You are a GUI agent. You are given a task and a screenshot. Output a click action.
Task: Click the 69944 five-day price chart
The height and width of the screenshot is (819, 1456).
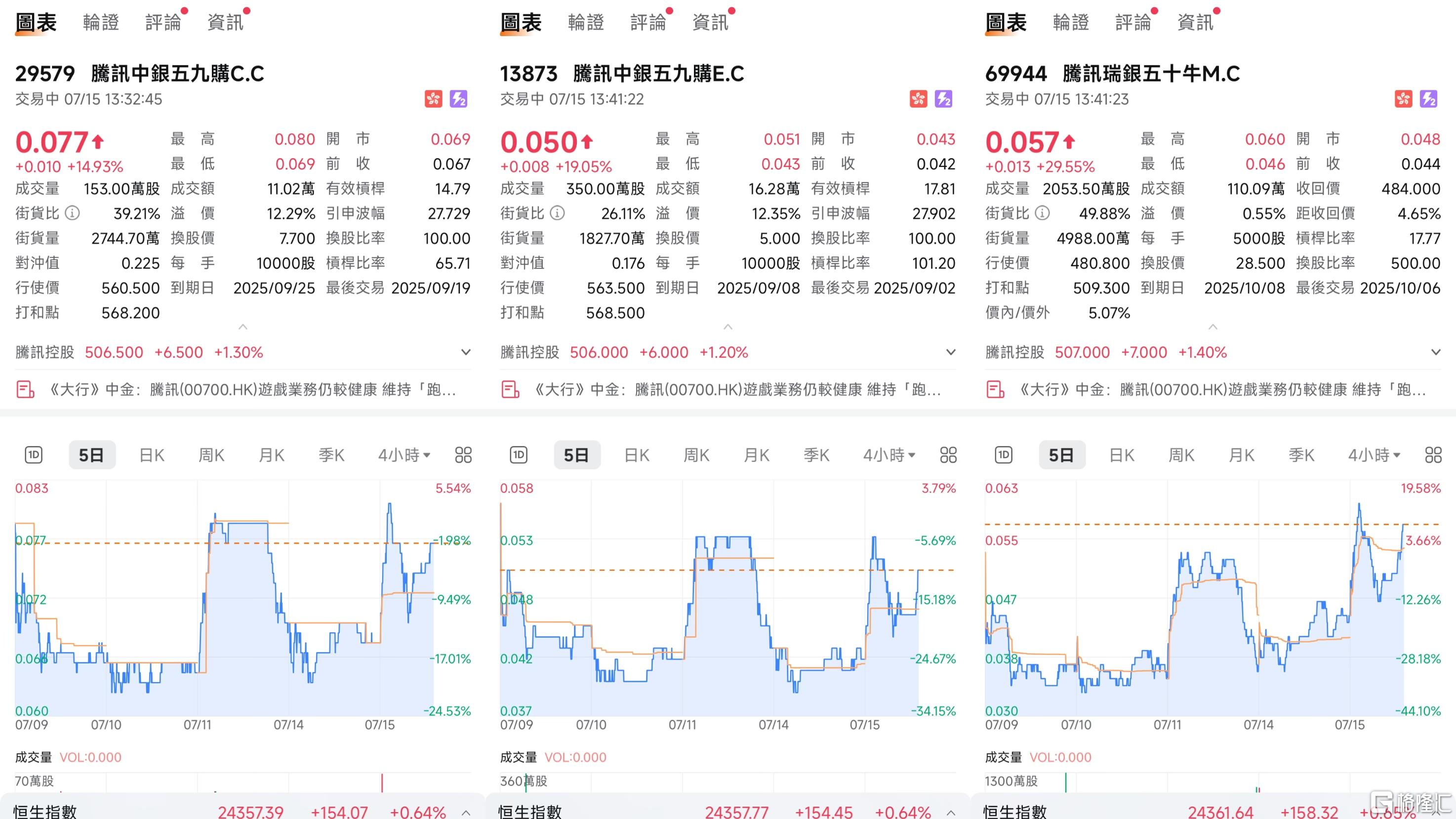pyautogui.click(x=1213, y=598)
